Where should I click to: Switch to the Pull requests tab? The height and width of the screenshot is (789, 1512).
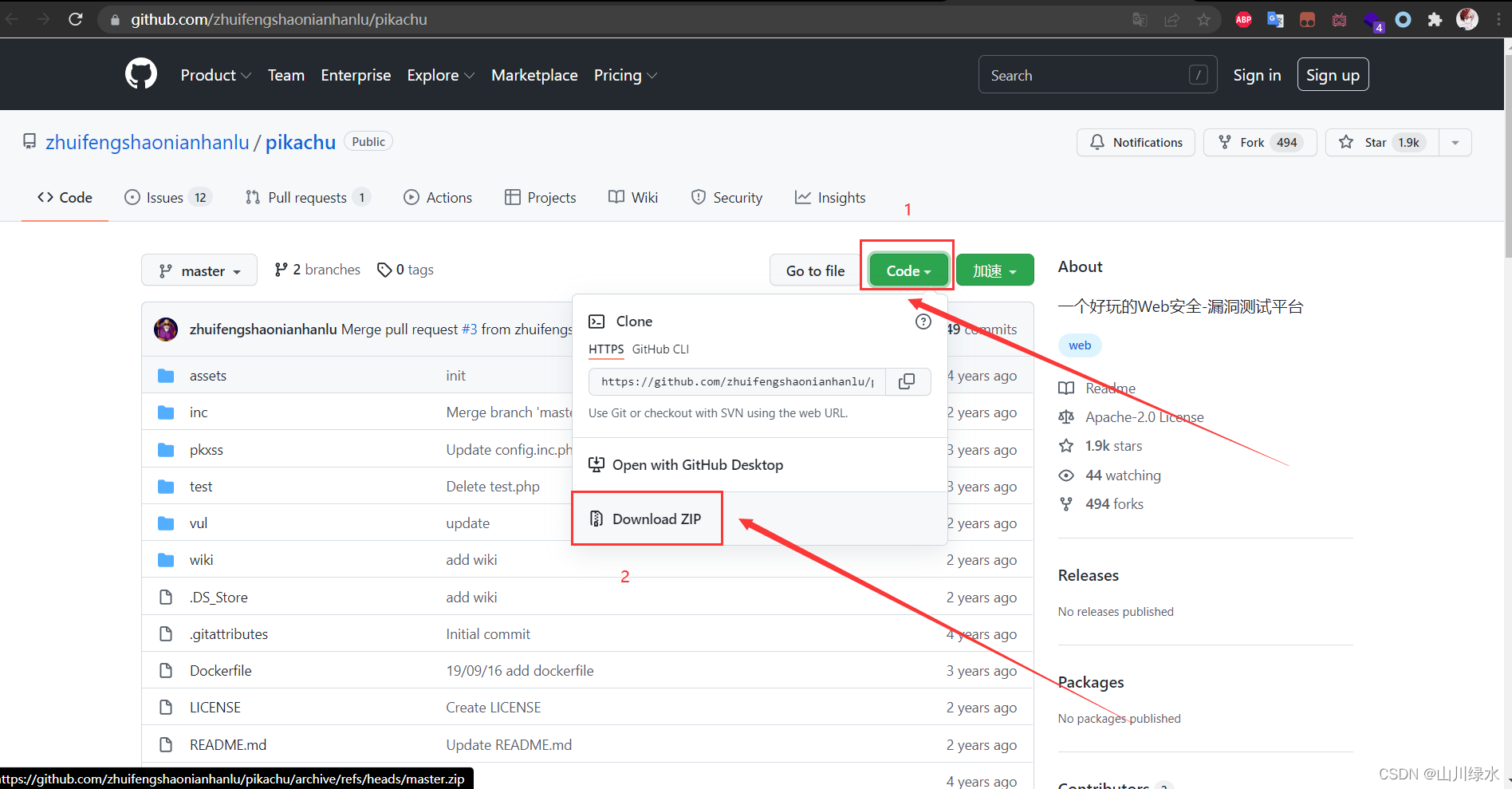307,197
